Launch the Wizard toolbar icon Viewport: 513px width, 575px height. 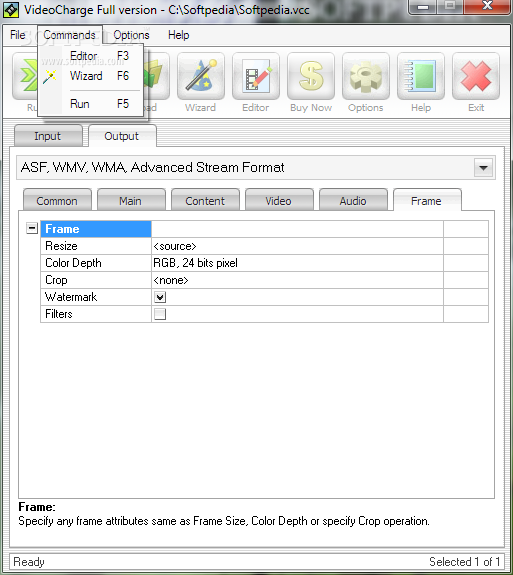[201, 76]
